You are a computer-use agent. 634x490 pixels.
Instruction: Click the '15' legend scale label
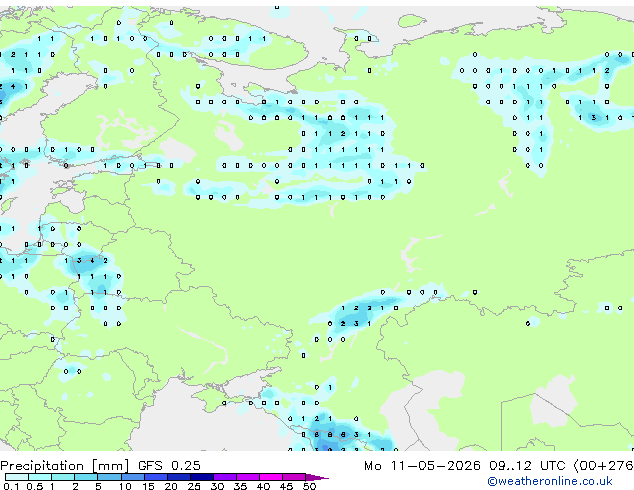pyautogui.click(x=148, y=486)
